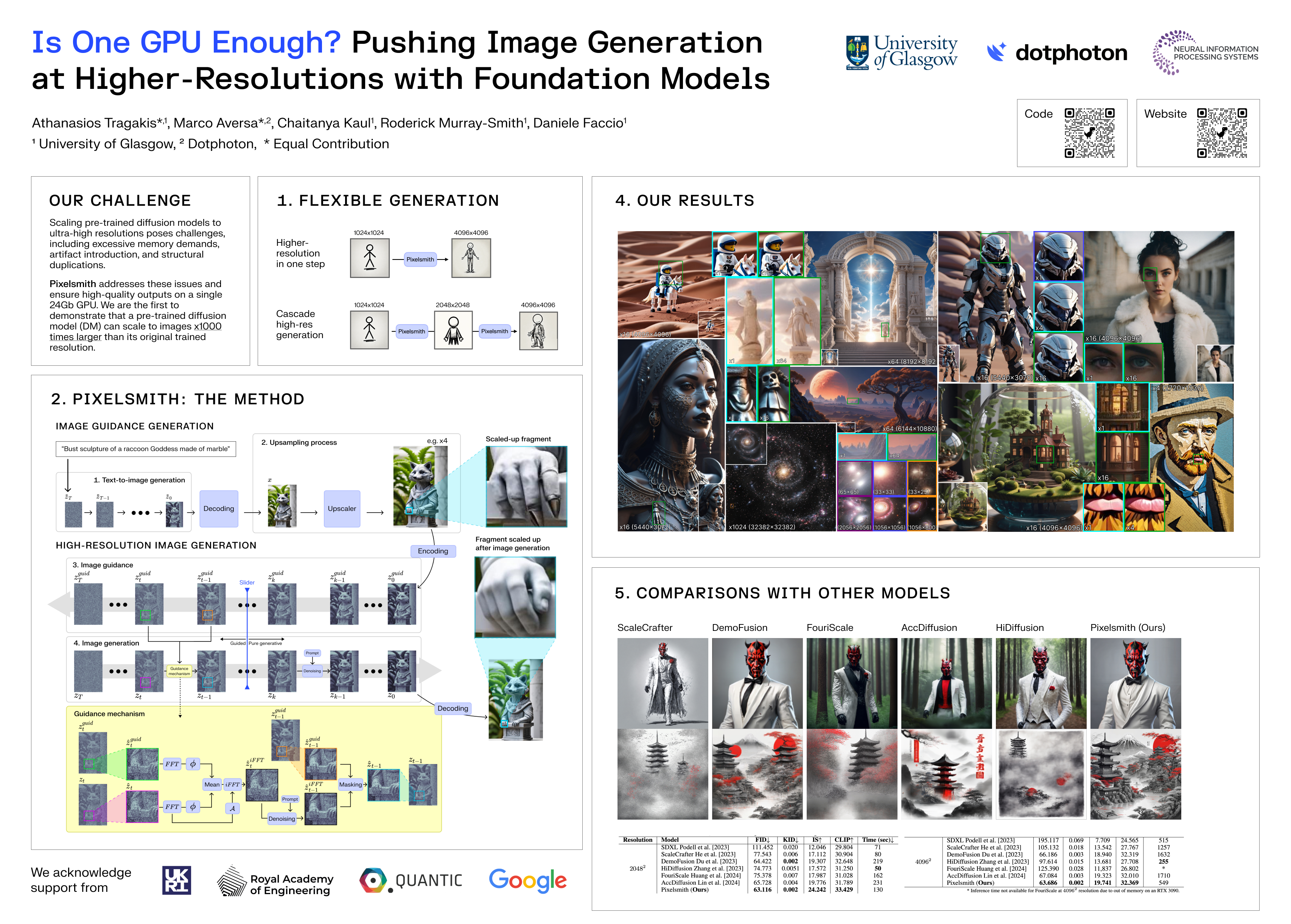The image size is (1291, 924).
Task: Click the Masking block in the guidance mechanism
Action: point(350,784)
